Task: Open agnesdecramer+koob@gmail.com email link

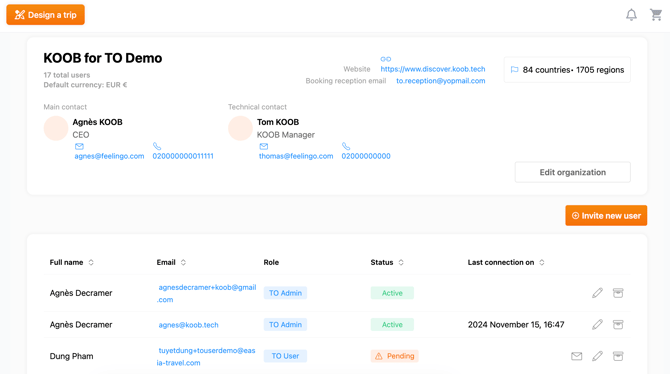Action: coord(206,293)
